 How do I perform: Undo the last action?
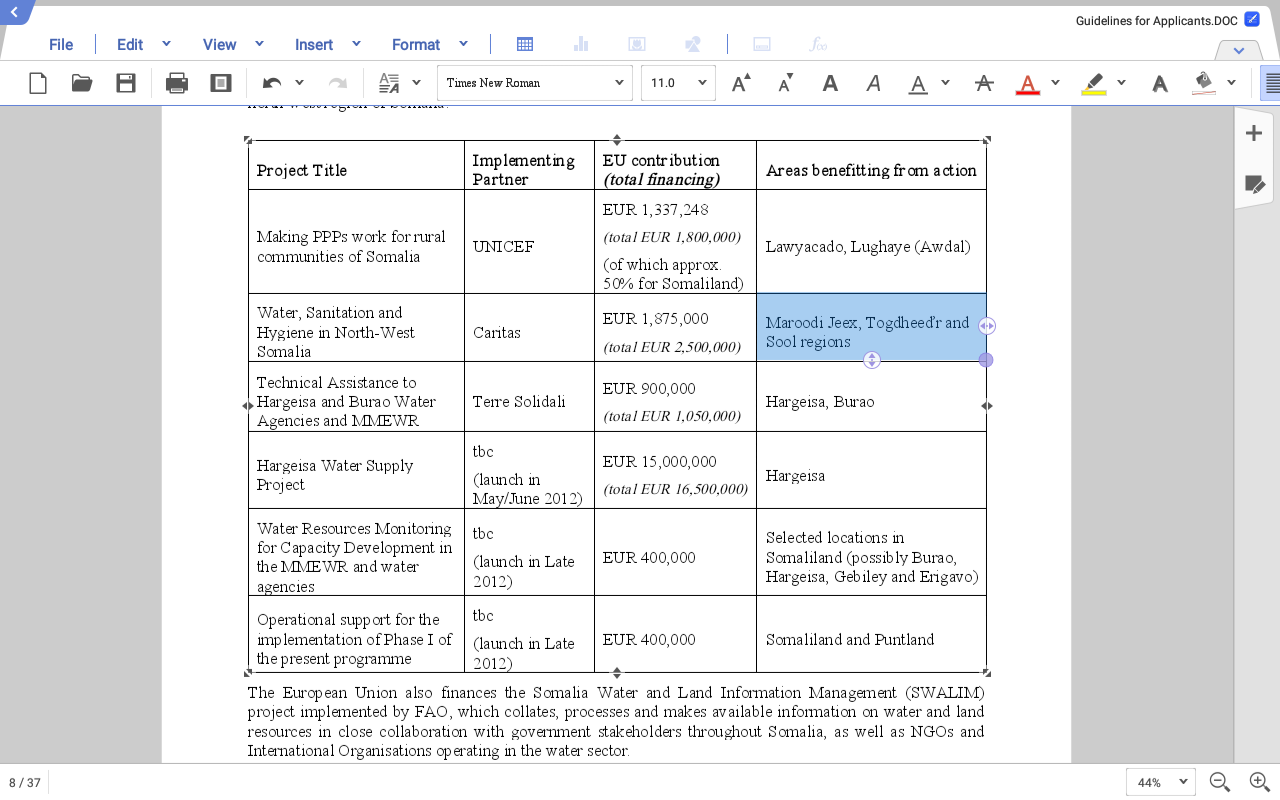pyautogui.click(x=272, y=83)
